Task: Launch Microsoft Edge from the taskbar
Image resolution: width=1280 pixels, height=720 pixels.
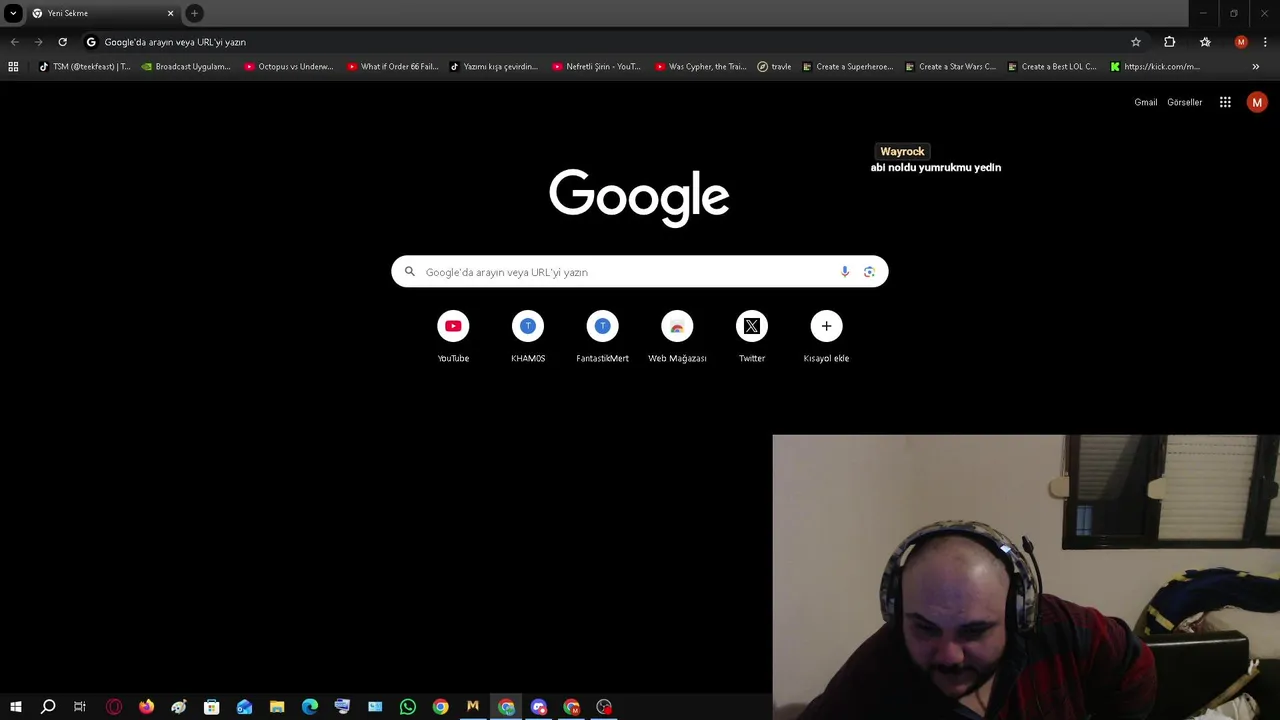Action: pos(310,707)
